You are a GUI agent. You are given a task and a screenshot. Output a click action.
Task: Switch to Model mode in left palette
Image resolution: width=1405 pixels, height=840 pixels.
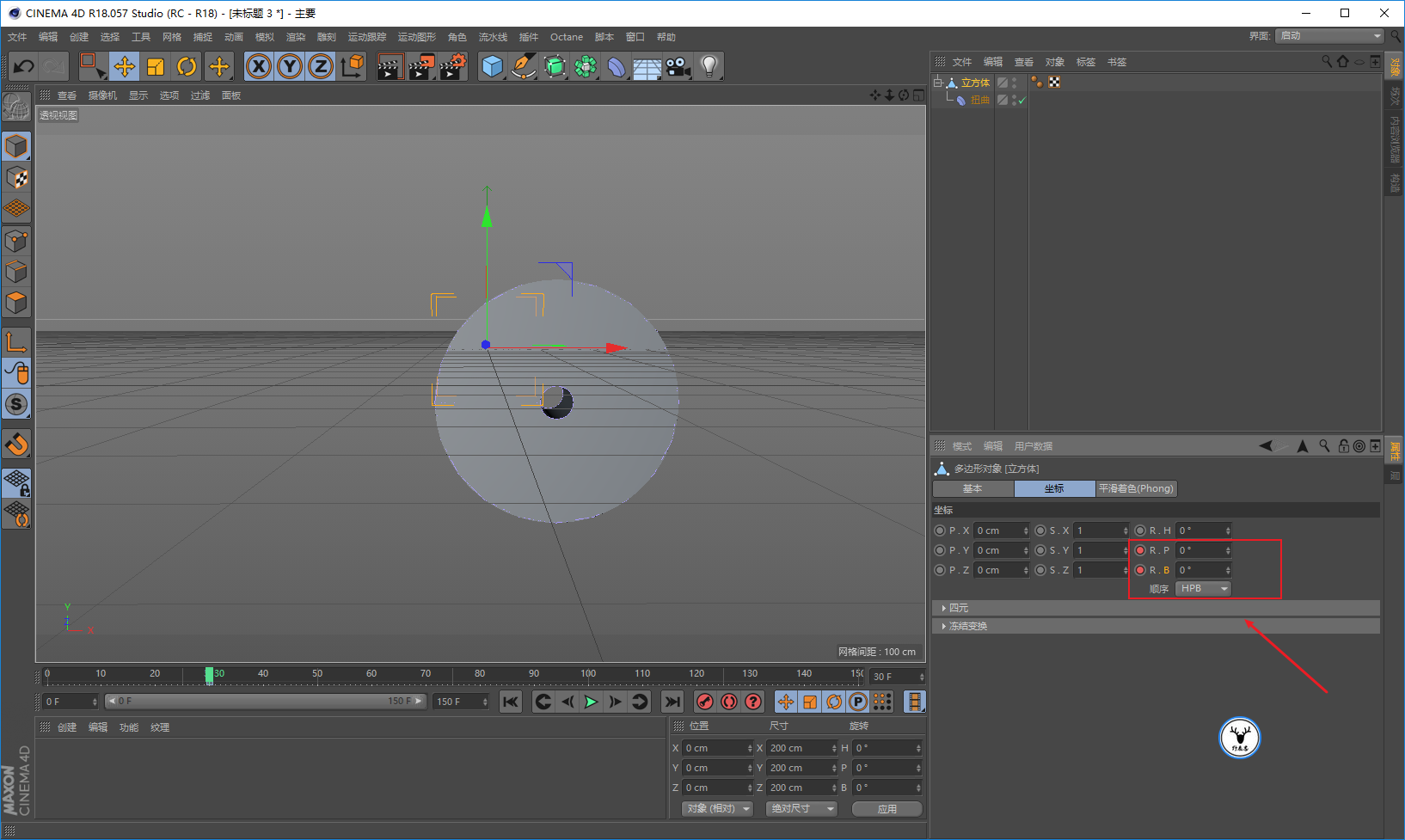(x=16, y=147)
